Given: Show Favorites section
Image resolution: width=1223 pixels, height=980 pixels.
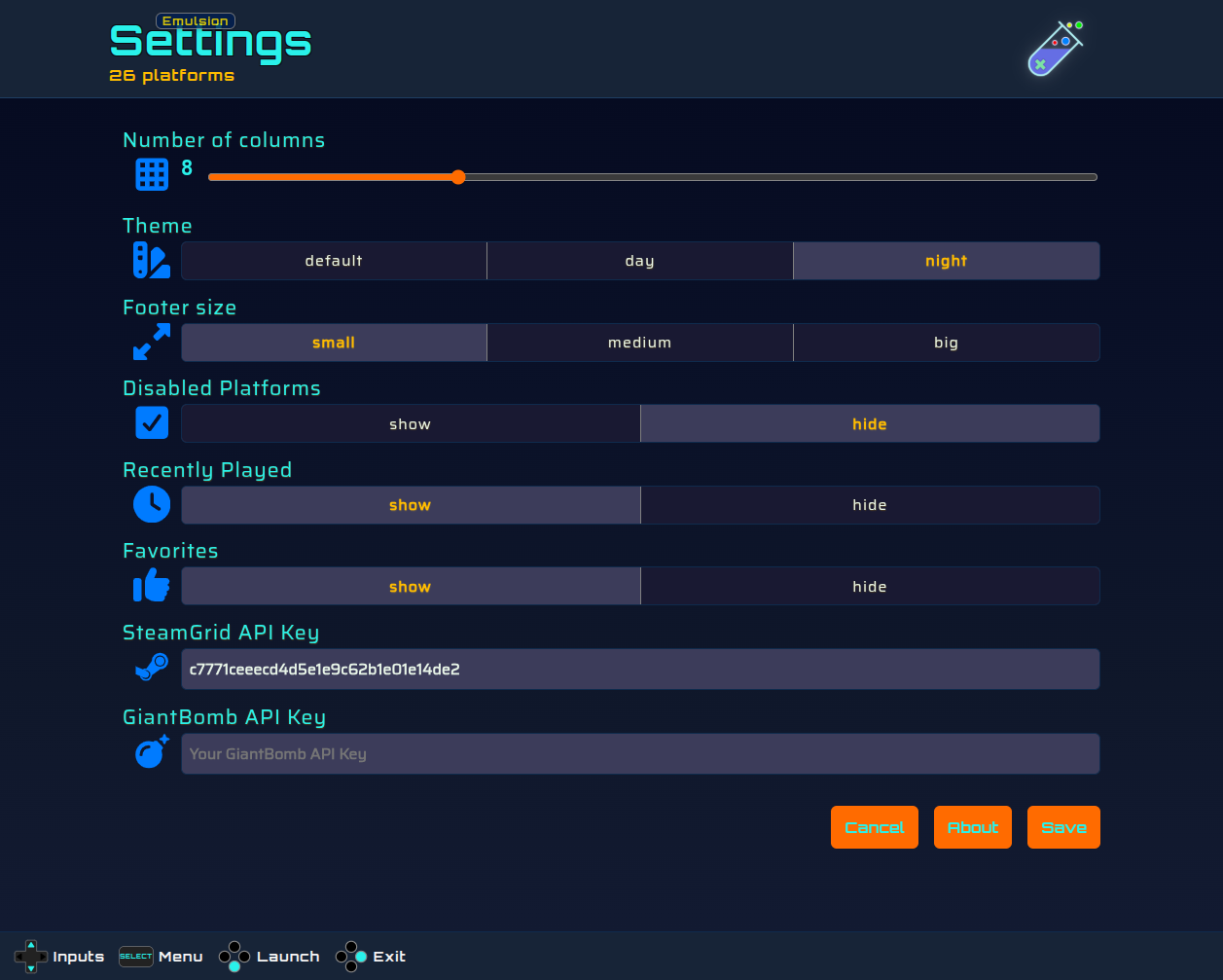Looking at the screenshot, I should pyautogui.click(x=411, y=587).
